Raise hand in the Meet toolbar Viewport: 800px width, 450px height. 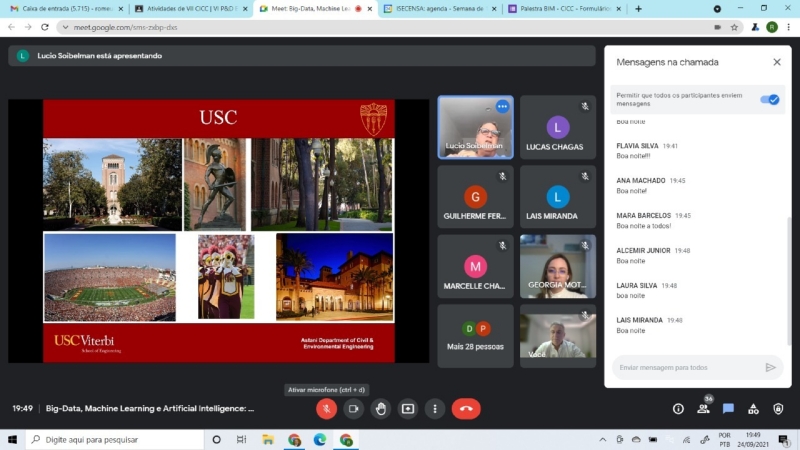click(381, 409)
